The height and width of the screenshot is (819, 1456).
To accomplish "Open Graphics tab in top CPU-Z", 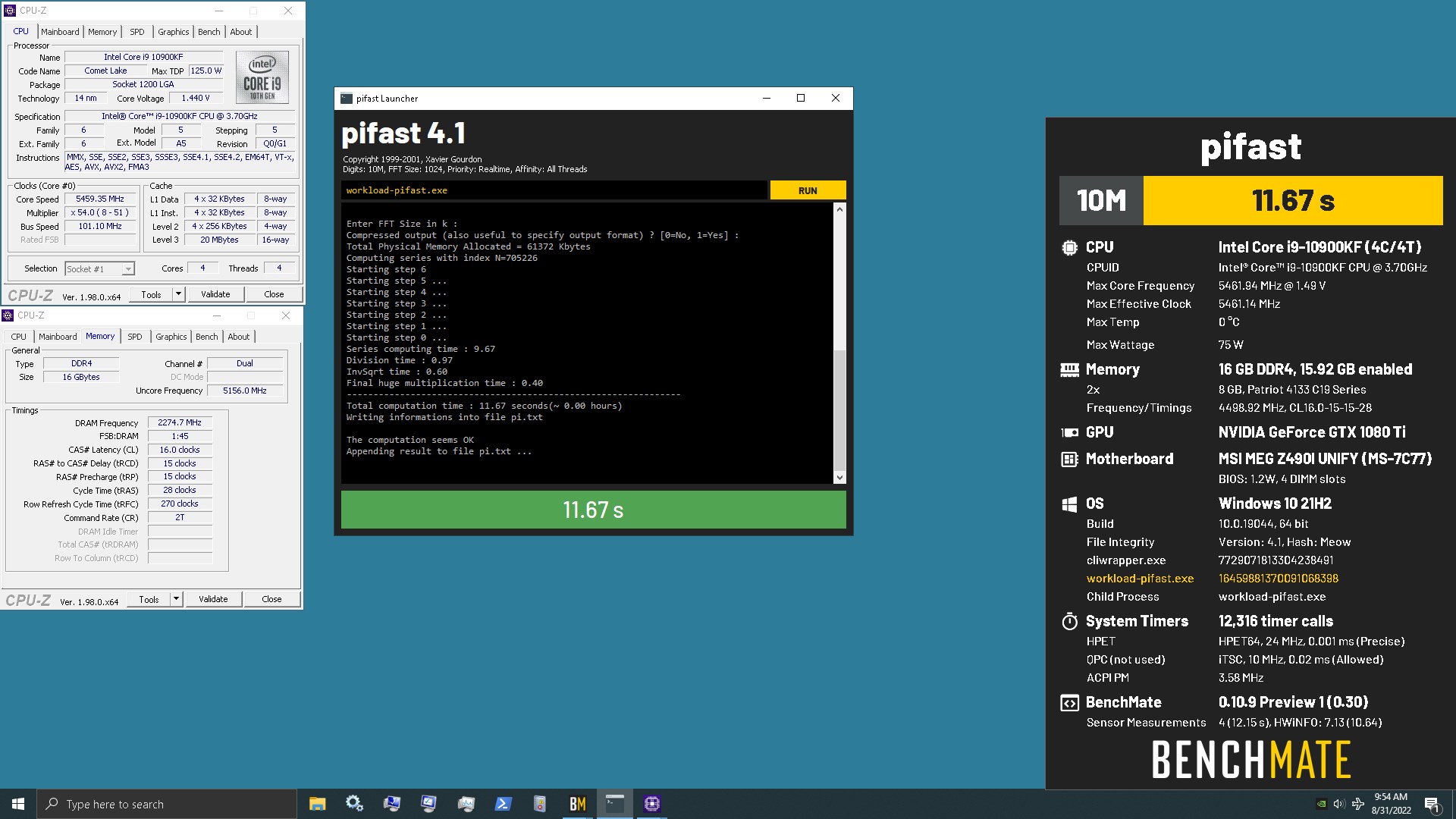I will click(174, 32).
